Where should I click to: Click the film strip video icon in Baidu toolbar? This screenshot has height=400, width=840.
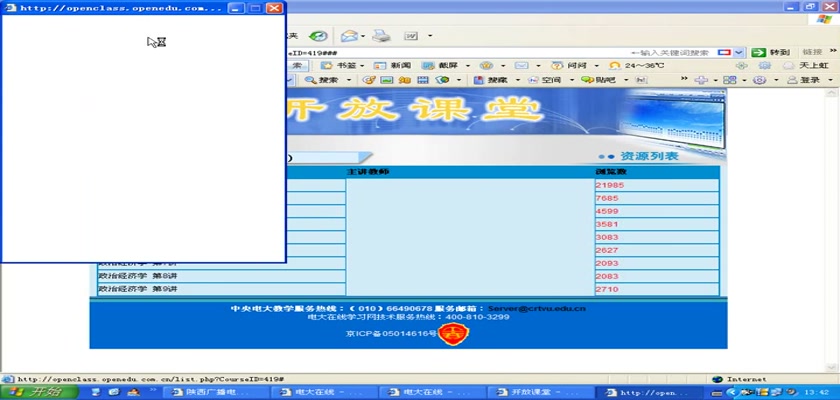point(423,80)
